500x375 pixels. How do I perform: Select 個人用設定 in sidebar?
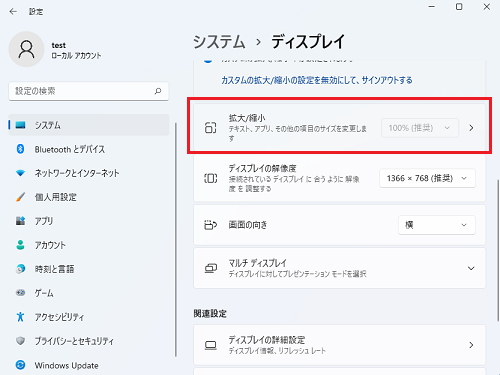tap(89, 197)
